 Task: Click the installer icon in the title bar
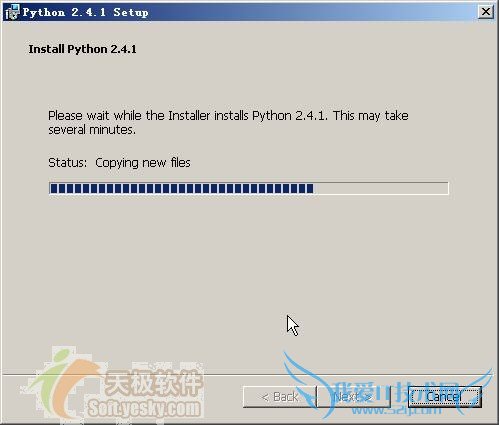(12, 13)
